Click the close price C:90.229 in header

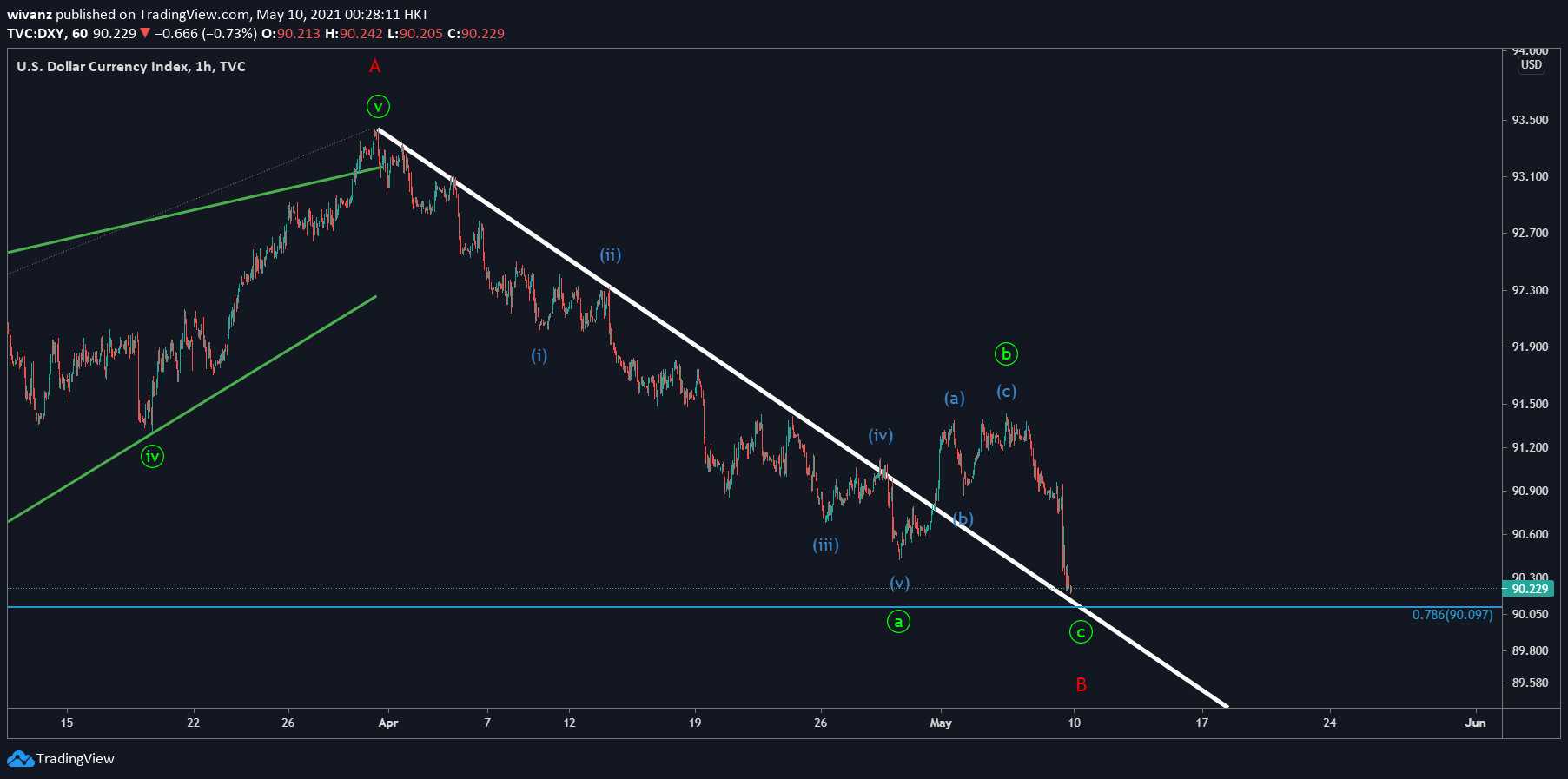(x=476, y=34)
